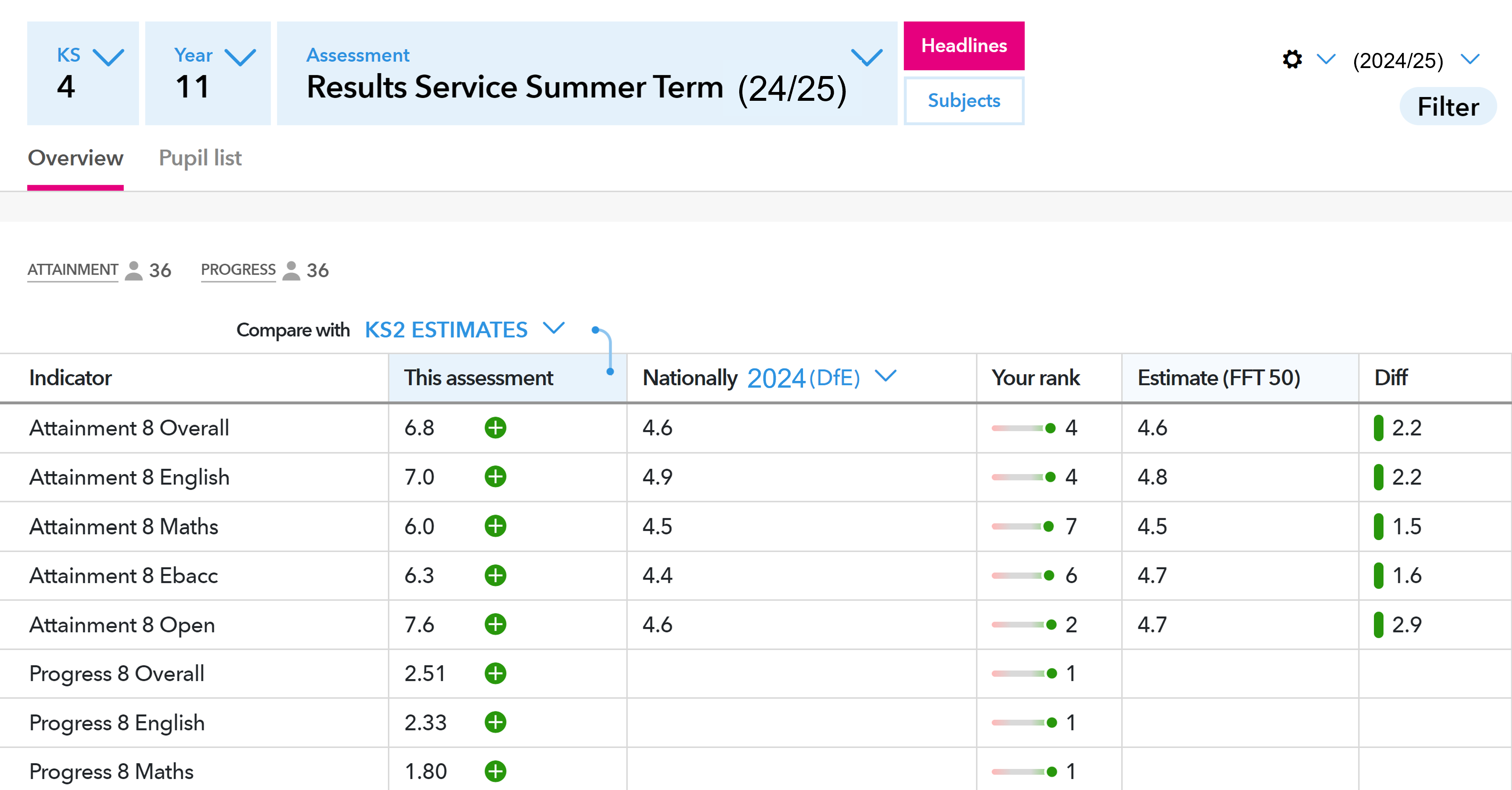Open the settings gear icon
The width and height of the screenshot is (1512, 790).
tap(1292, 59)
